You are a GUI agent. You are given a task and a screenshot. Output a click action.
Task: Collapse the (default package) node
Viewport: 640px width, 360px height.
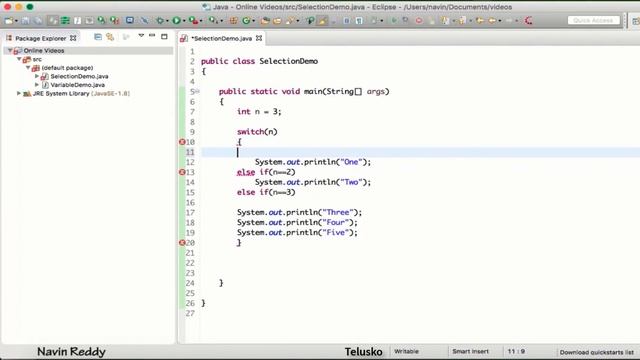pyautogui.click(x=28, y=68)
